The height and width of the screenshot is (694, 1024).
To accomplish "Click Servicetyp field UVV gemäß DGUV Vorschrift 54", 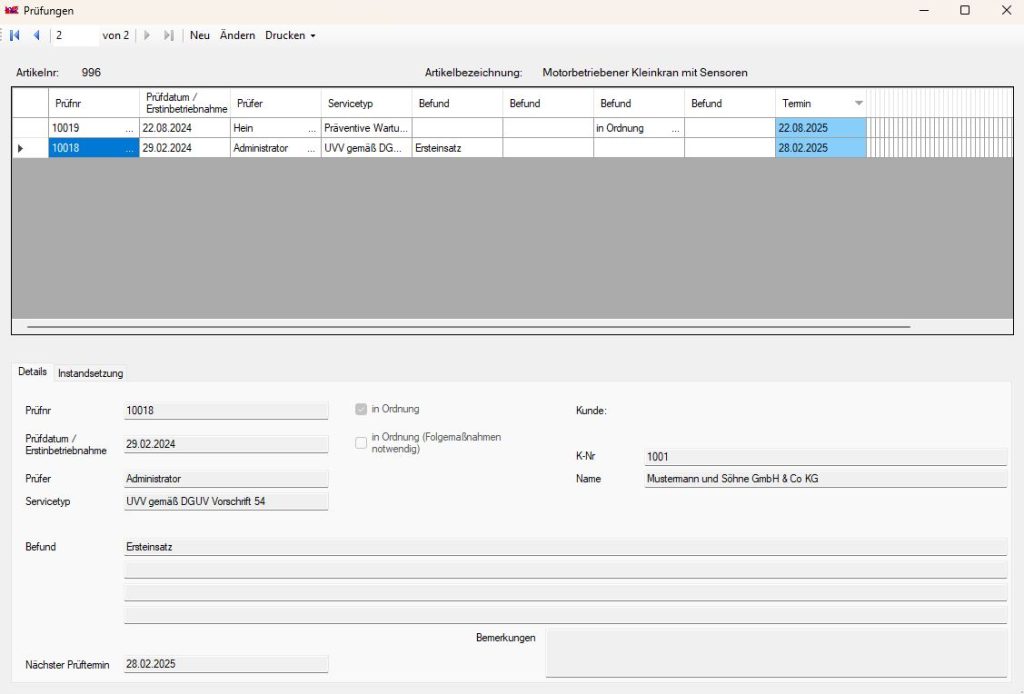I will pos(226,501).
